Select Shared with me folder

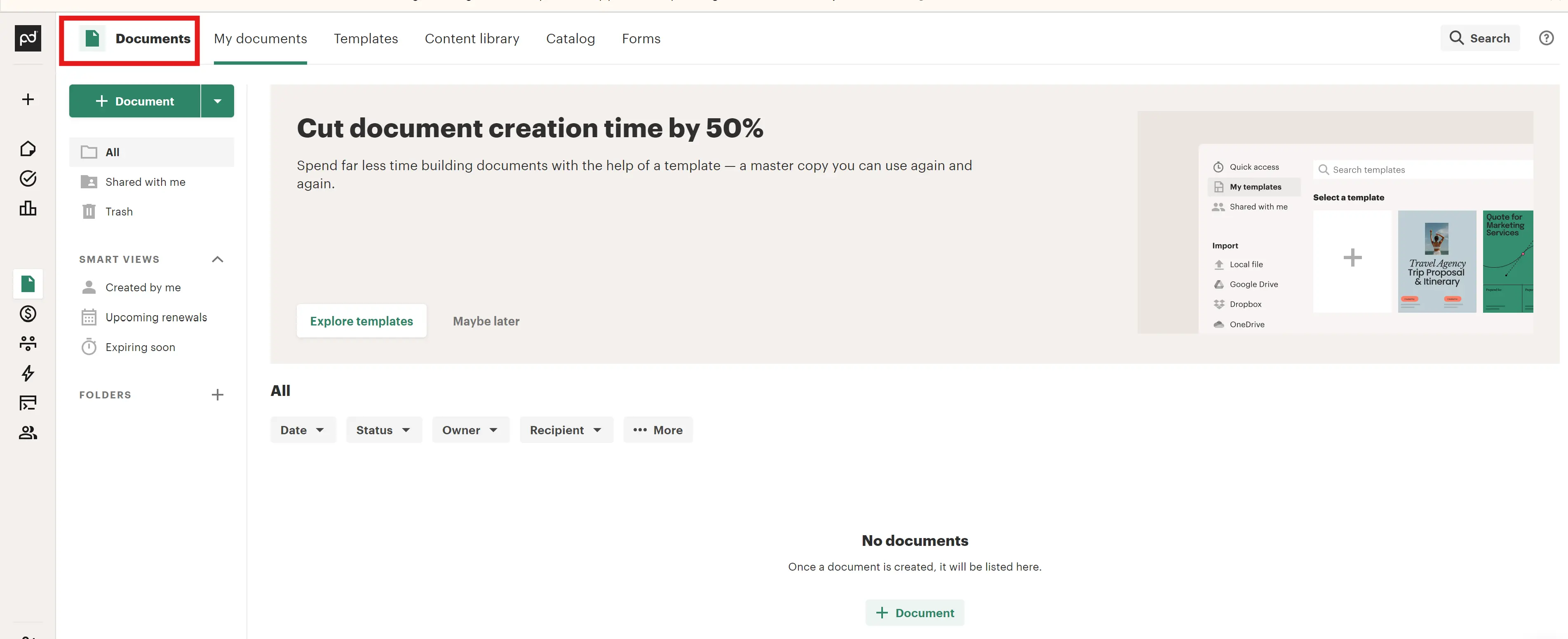145,182
